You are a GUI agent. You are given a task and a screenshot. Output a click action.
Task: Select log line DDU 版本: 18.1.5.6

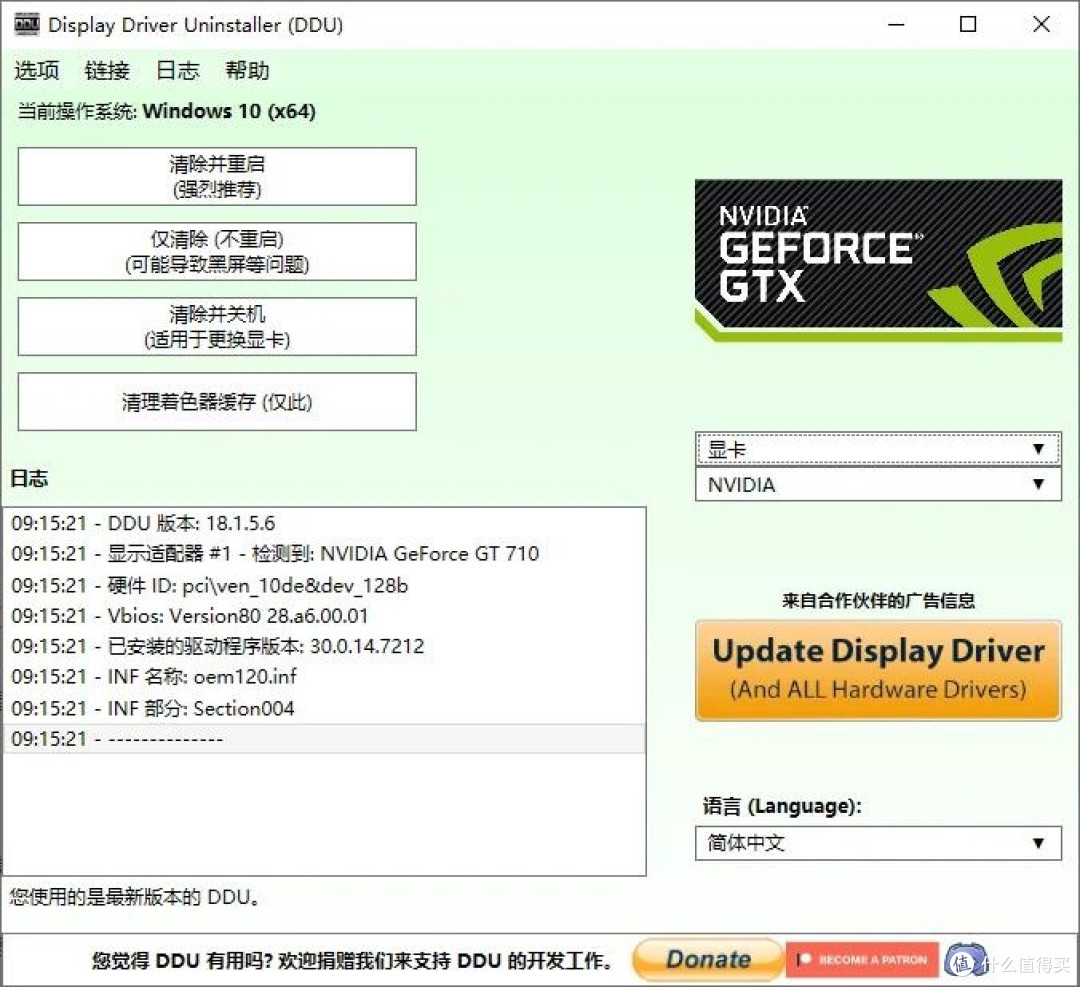tap(324, 523)
